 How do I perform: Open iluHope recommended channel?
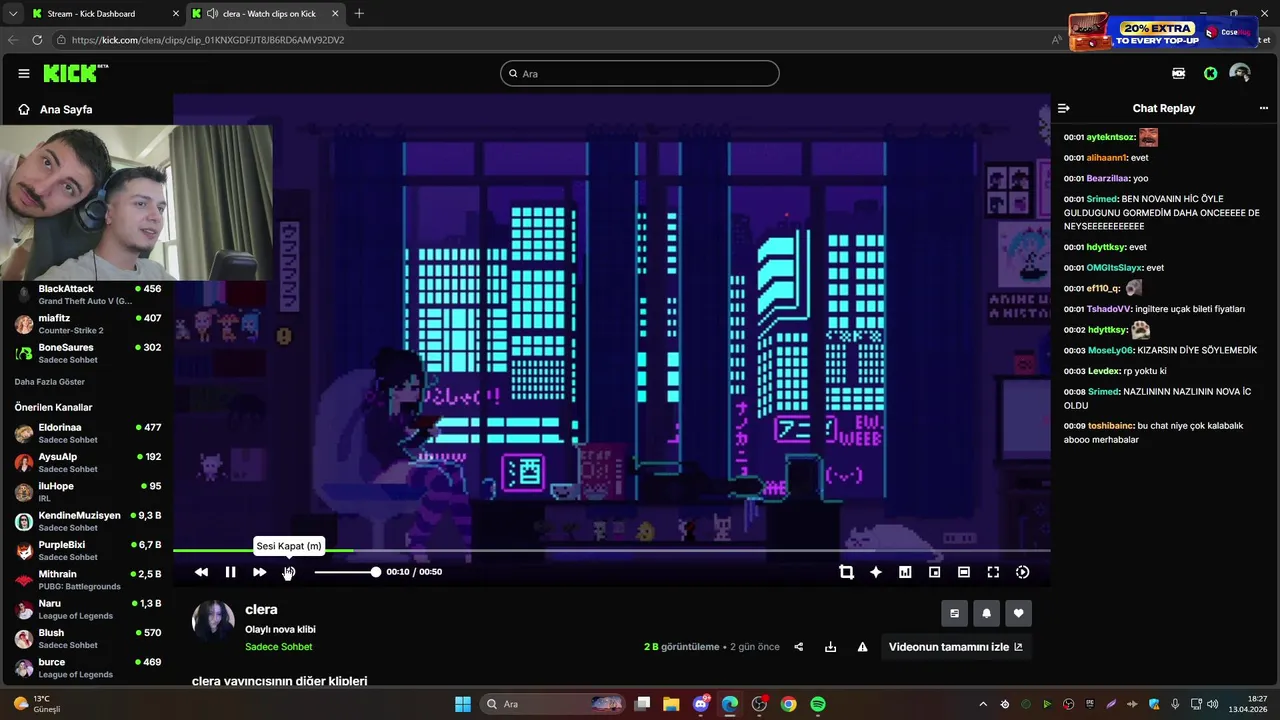coord(88,491)
